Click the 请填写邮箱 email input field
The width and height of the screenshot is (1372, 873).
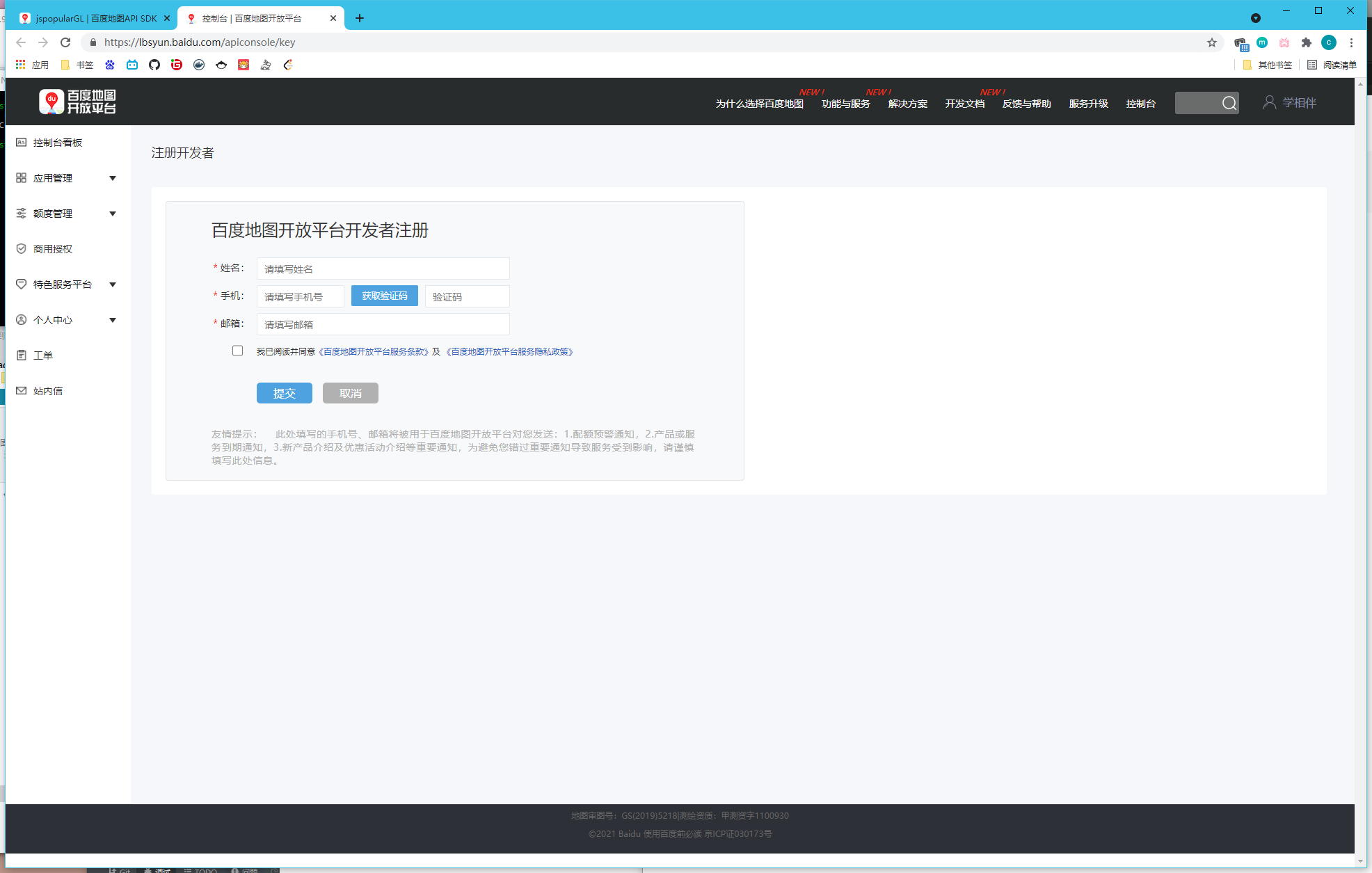tap(383, 324)
